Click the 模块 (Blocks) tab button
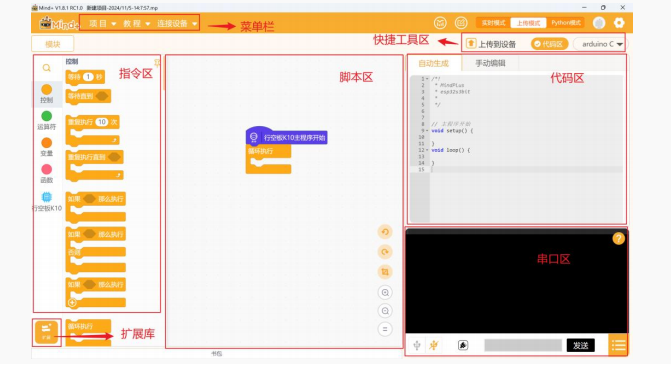 coord(53,44)
